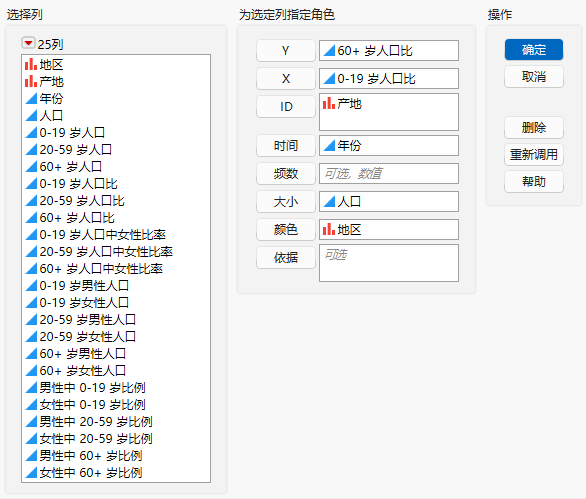Click the 地区 icon in the 颜色 role box

coord(329,229)
